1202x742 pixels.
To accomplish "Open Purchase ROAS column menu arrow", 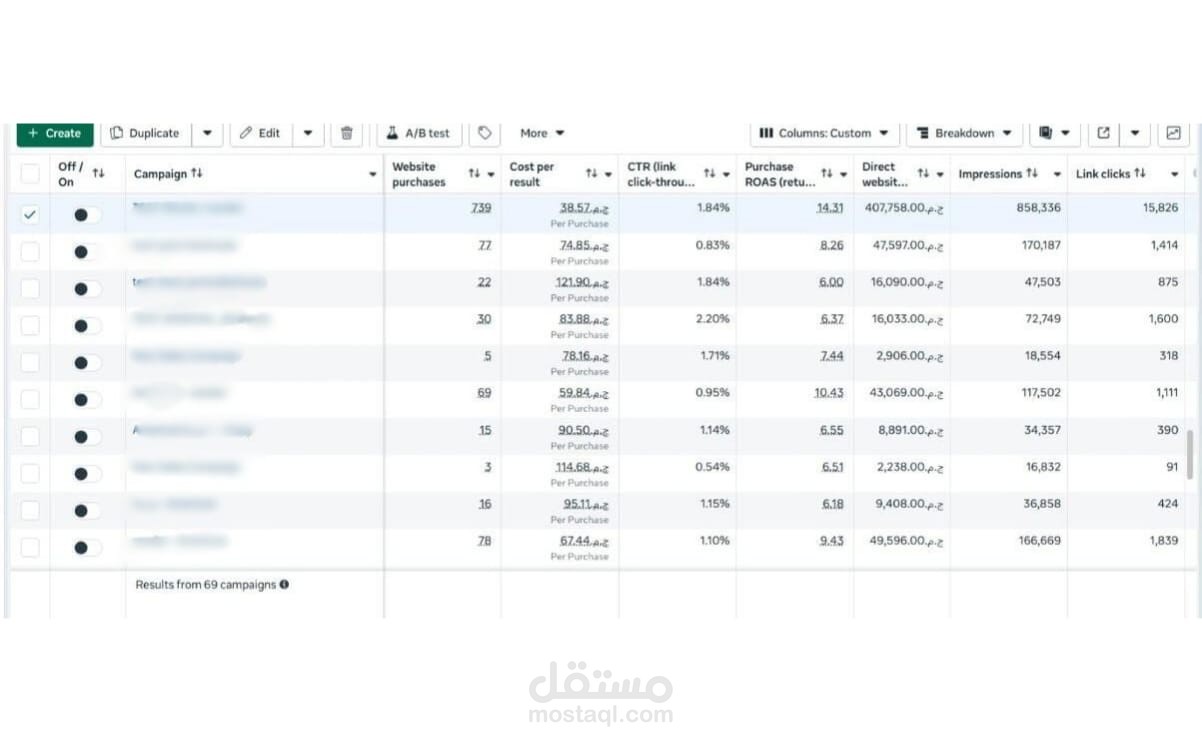I will pos(843,175).
